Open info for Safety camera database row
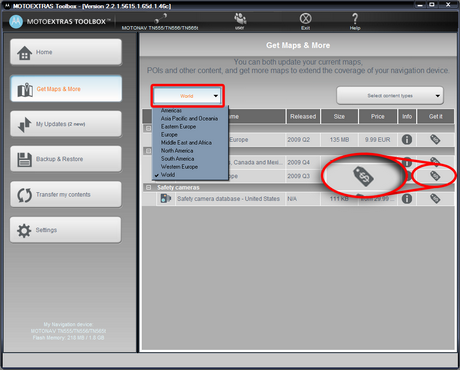The width and height of the screenshot is (460, 370). pos(407,199)
